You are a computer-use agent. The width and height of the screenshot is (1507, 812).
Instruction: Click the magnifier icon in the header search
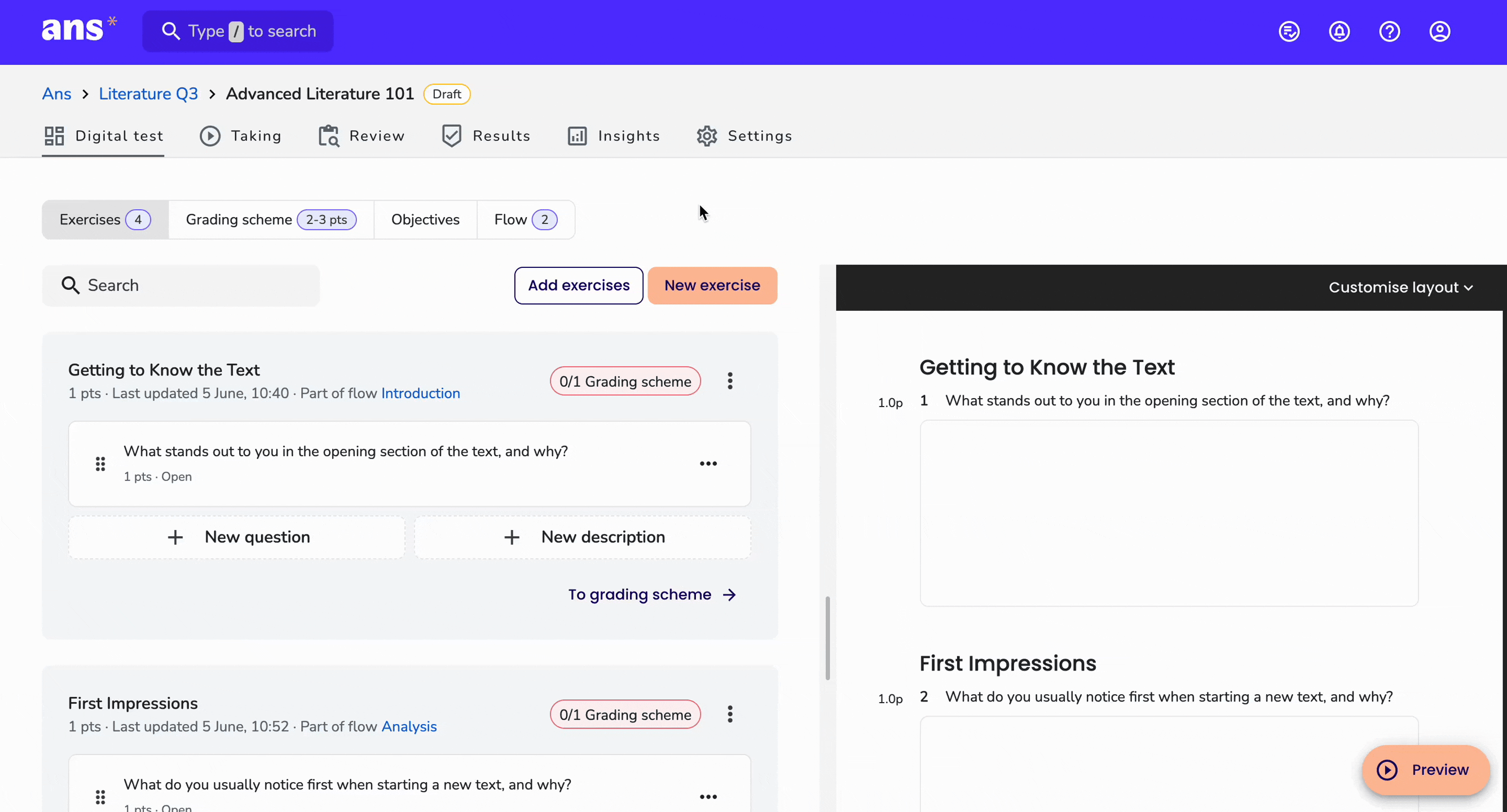(x=170, y=31)
